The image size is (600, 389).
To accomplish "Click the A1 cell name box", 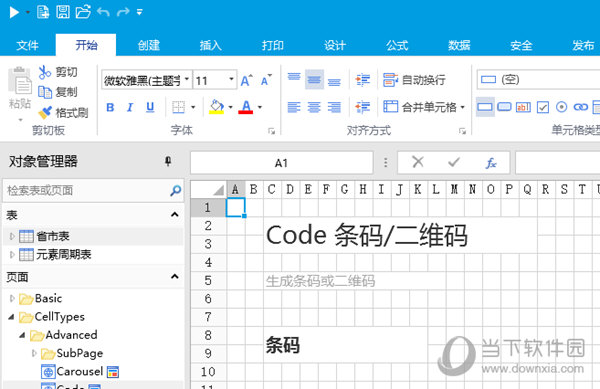I will coord(281,163).
